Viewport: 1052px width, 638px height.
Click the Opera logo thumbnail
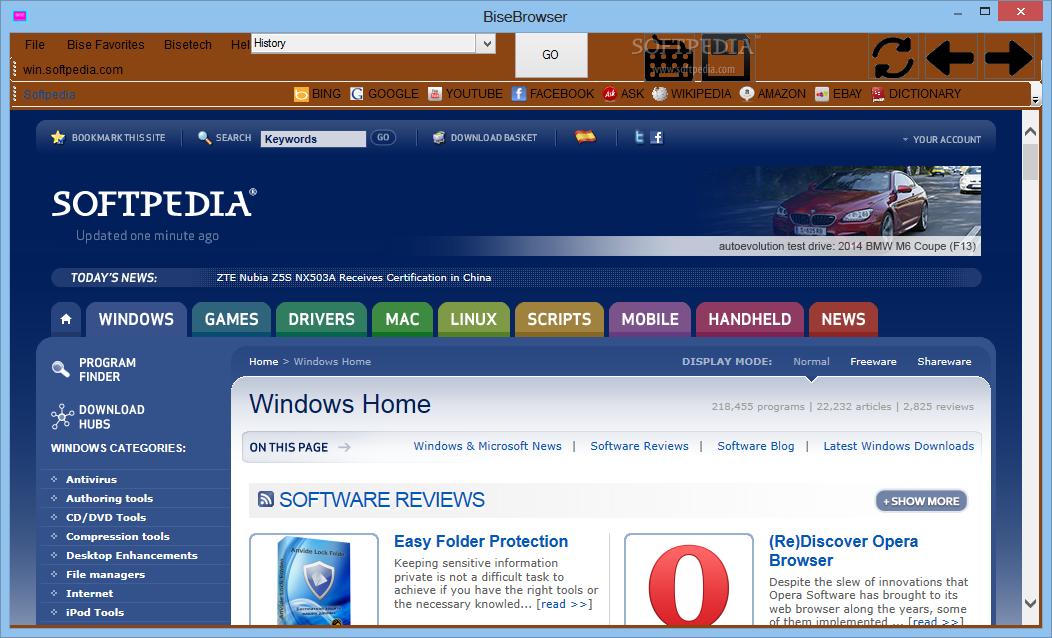tap(689, 580)
